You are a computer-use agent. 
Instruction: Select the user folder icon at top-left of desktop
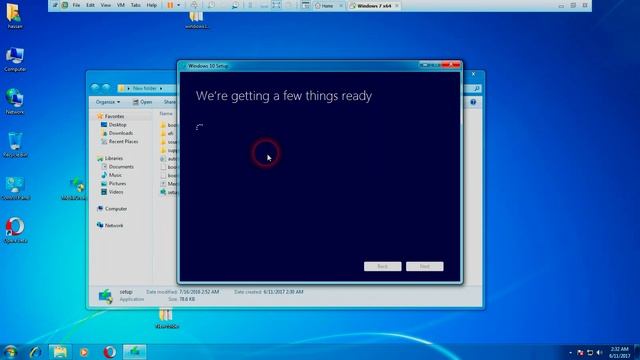[x=15, y=16]
